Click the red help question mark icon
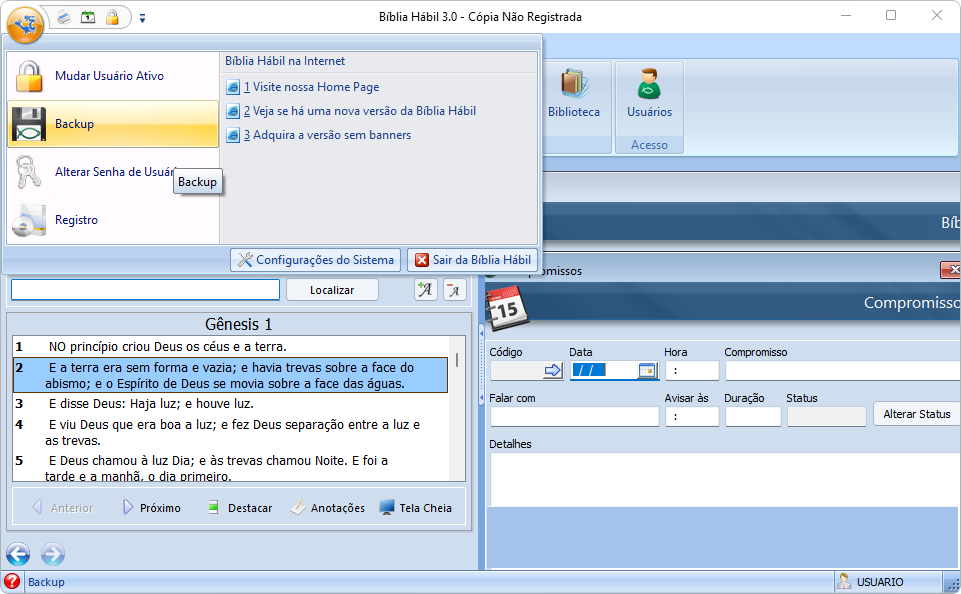This screenshot has width=961, height=594. (x=12, y=582)
